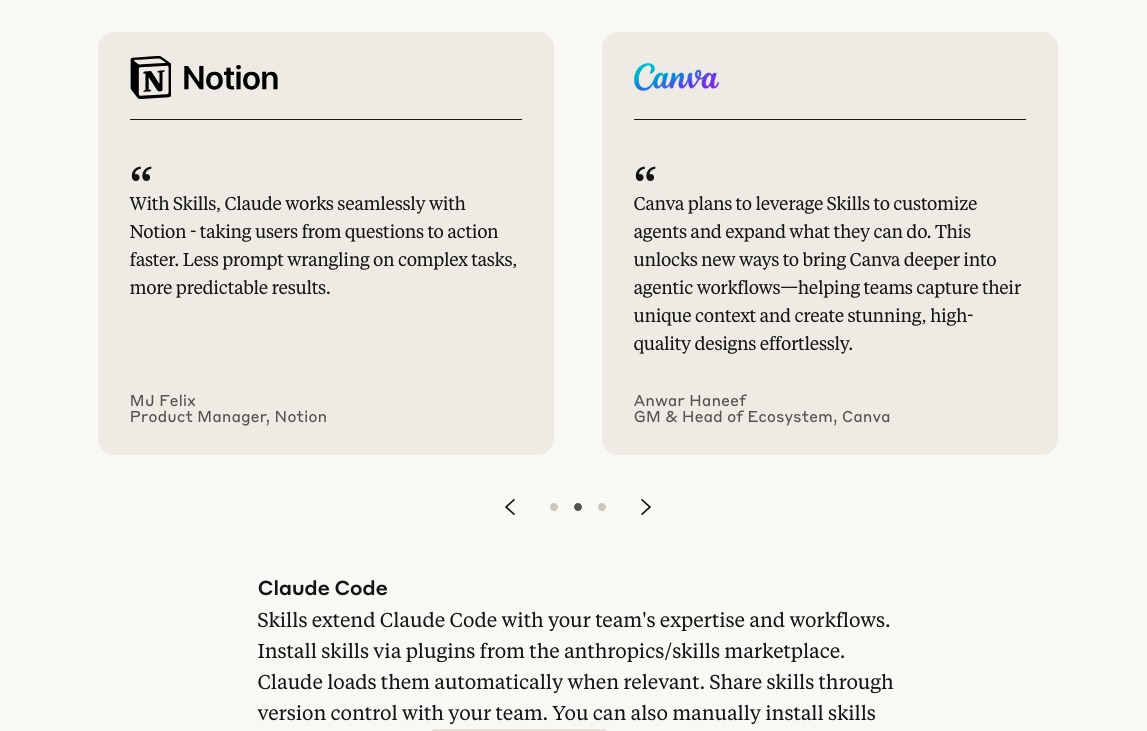Click the divider line under Notion logo
Image resolution: width=1147 pixels, height=731 pixels.
(x=326, y=119)
